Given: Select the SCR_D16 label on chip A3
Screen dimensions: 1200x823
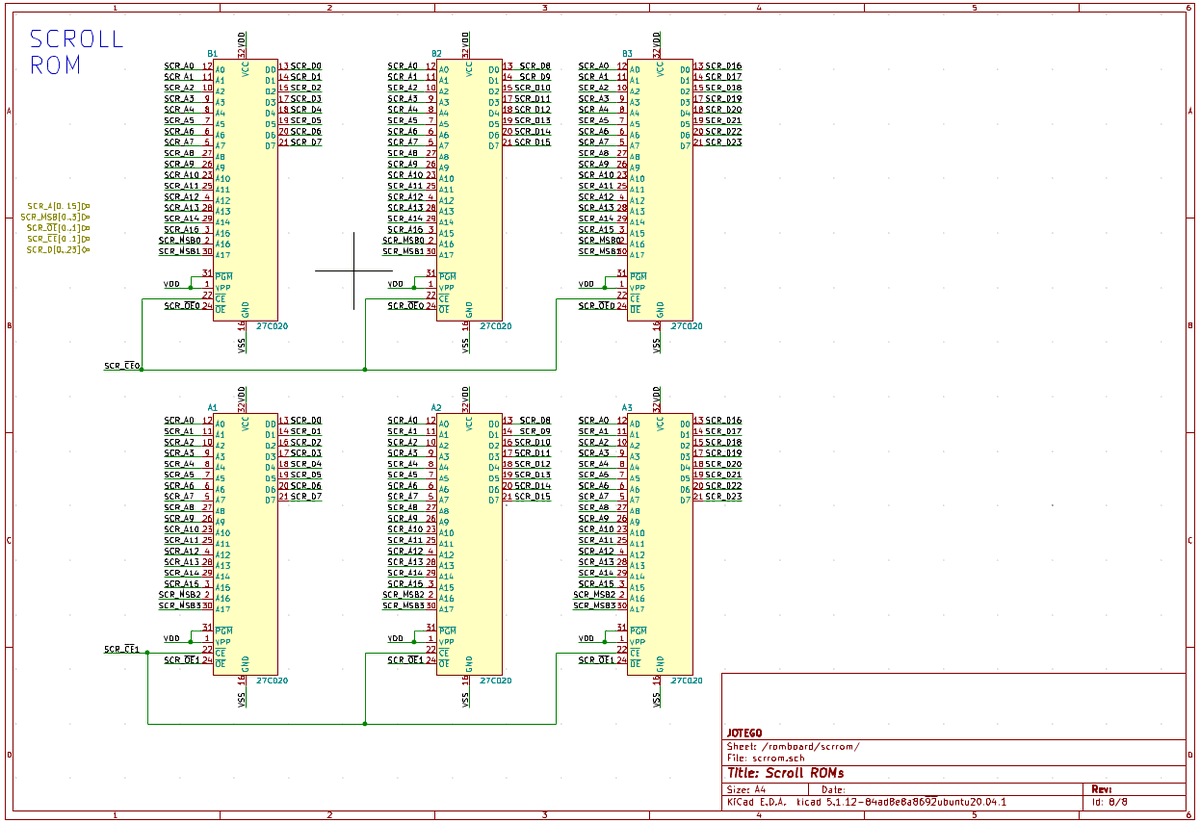Looking at the screenshot, I should pyautogui.click(x=724, y=420).
